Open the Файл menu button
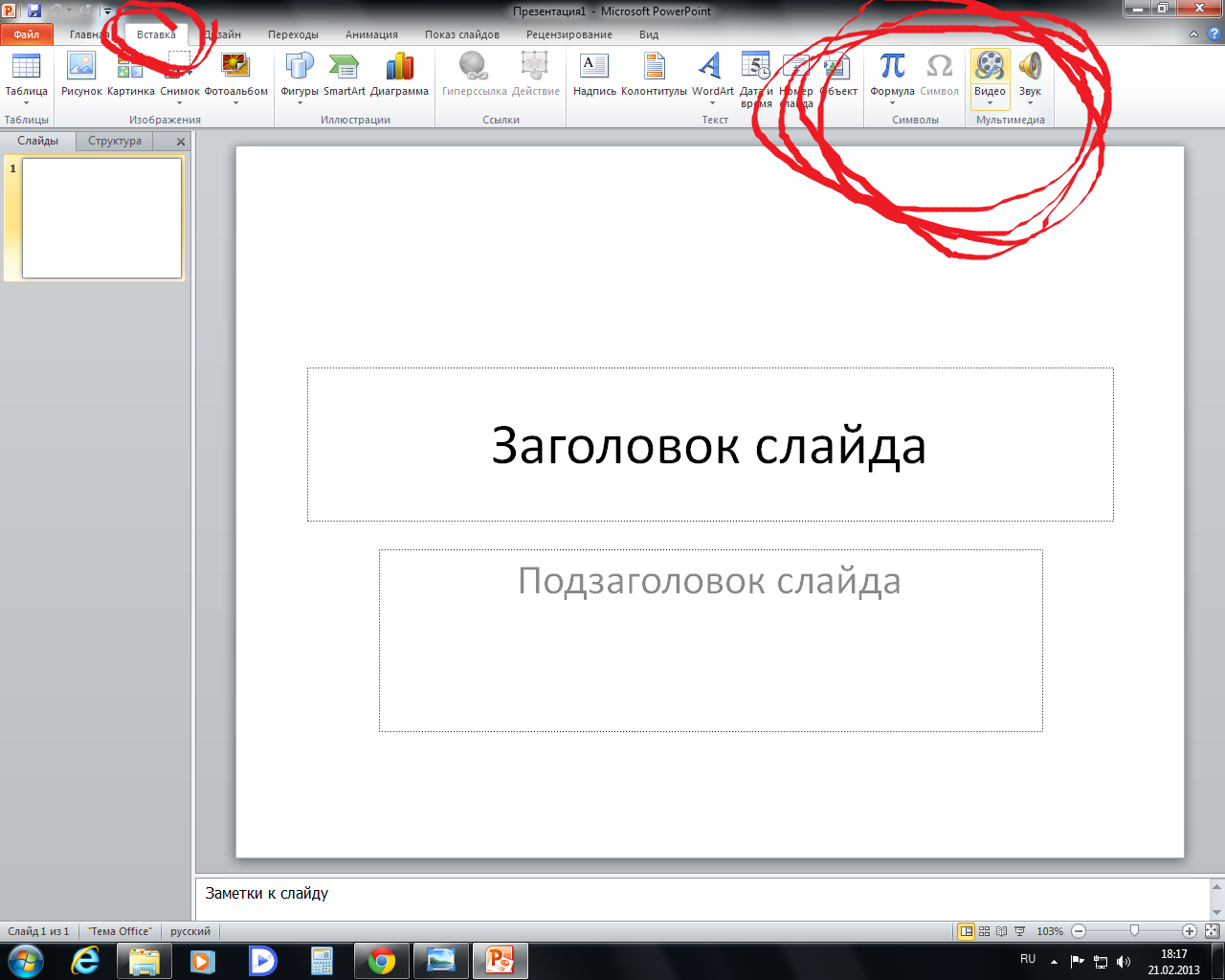This screenshot has width=1225, height=980. (27, 34)
